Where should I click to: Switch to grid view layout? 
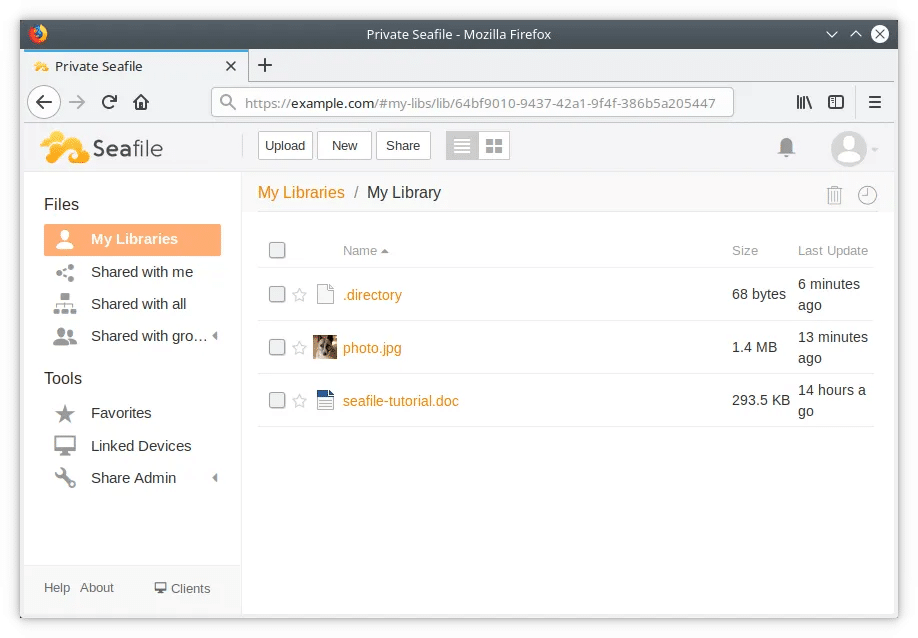point(494,146)
